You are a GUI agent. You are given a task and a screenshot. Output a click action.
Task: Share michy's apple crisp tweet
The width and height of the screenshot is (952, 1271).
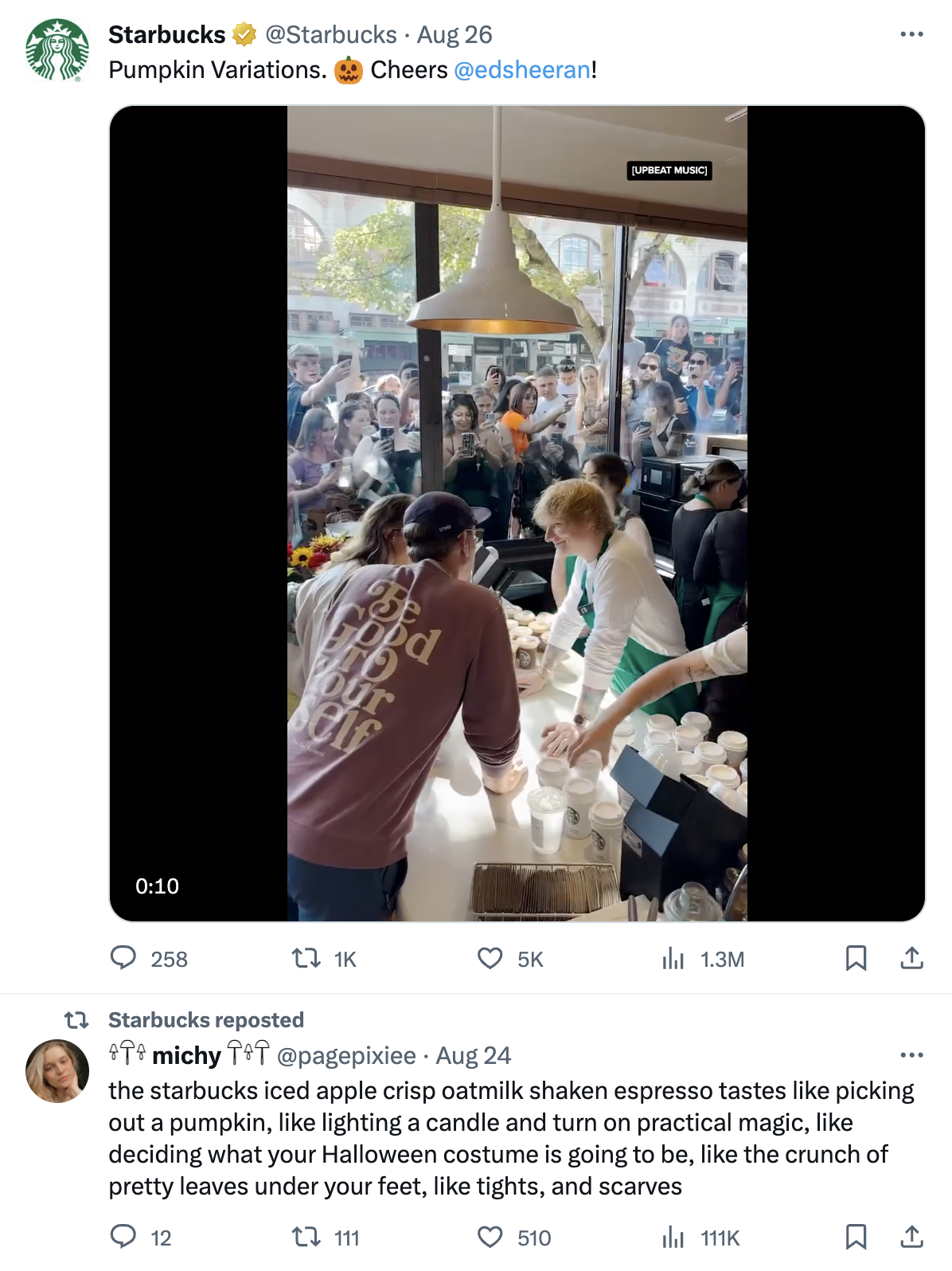(911, 1237)
